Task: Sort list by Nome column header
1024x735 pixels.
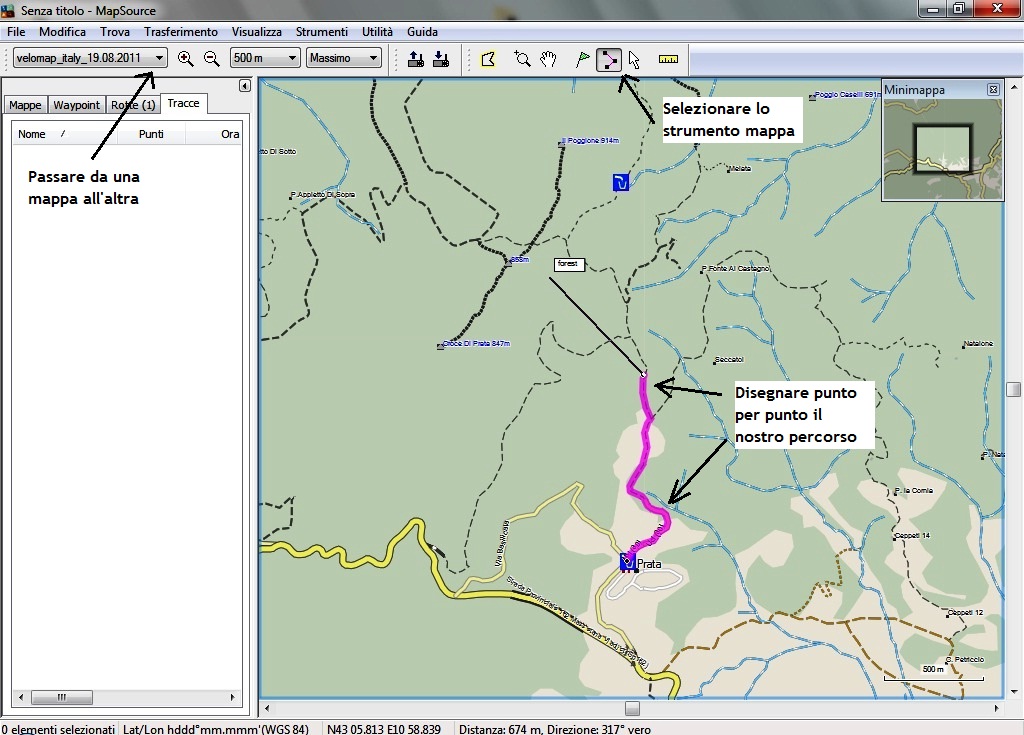Action: pos(64,134)
